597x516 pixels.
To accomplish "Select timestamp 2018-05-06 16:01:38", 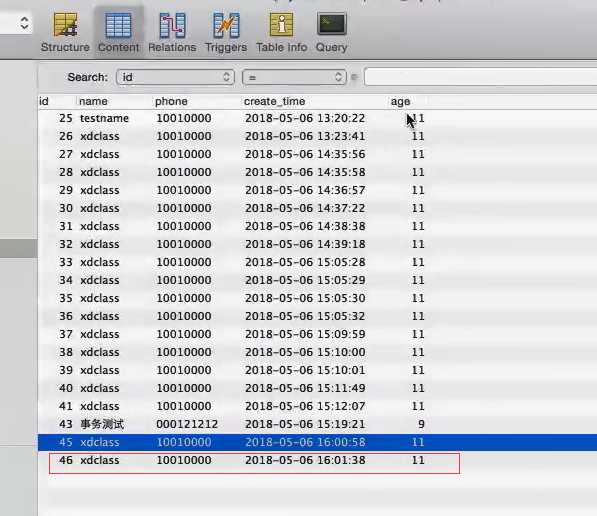I will tap(305, 460).
